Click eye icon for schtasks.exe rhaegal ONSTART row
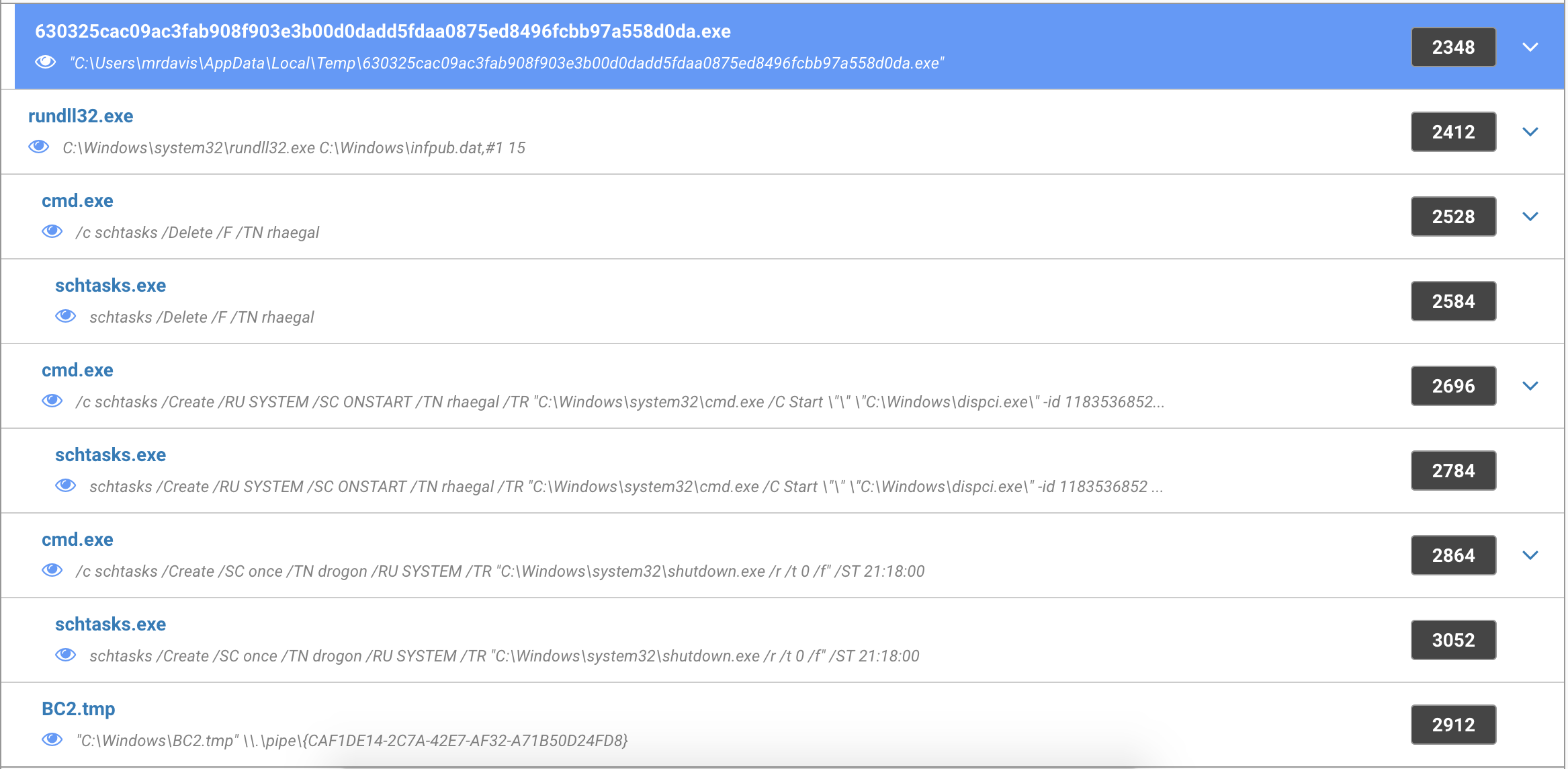Viewport: 1568px width, 769px height. tap(66, 486)
